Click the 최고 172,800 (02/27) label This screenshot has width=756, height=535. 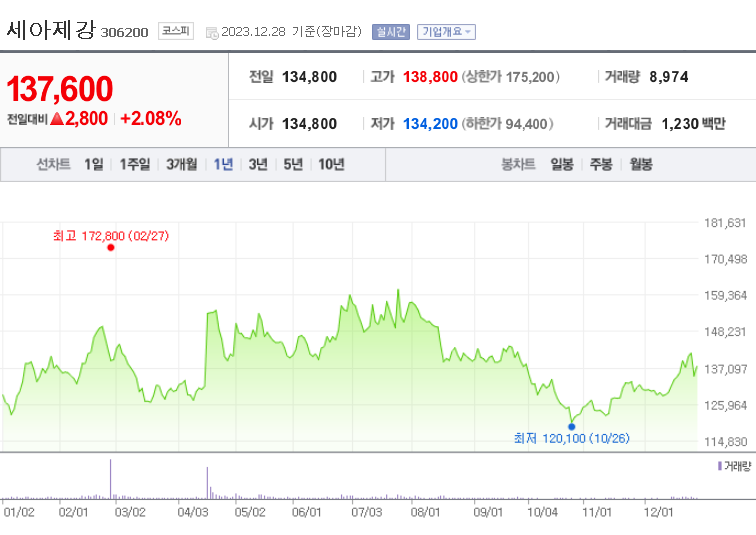tap(111, 236)
